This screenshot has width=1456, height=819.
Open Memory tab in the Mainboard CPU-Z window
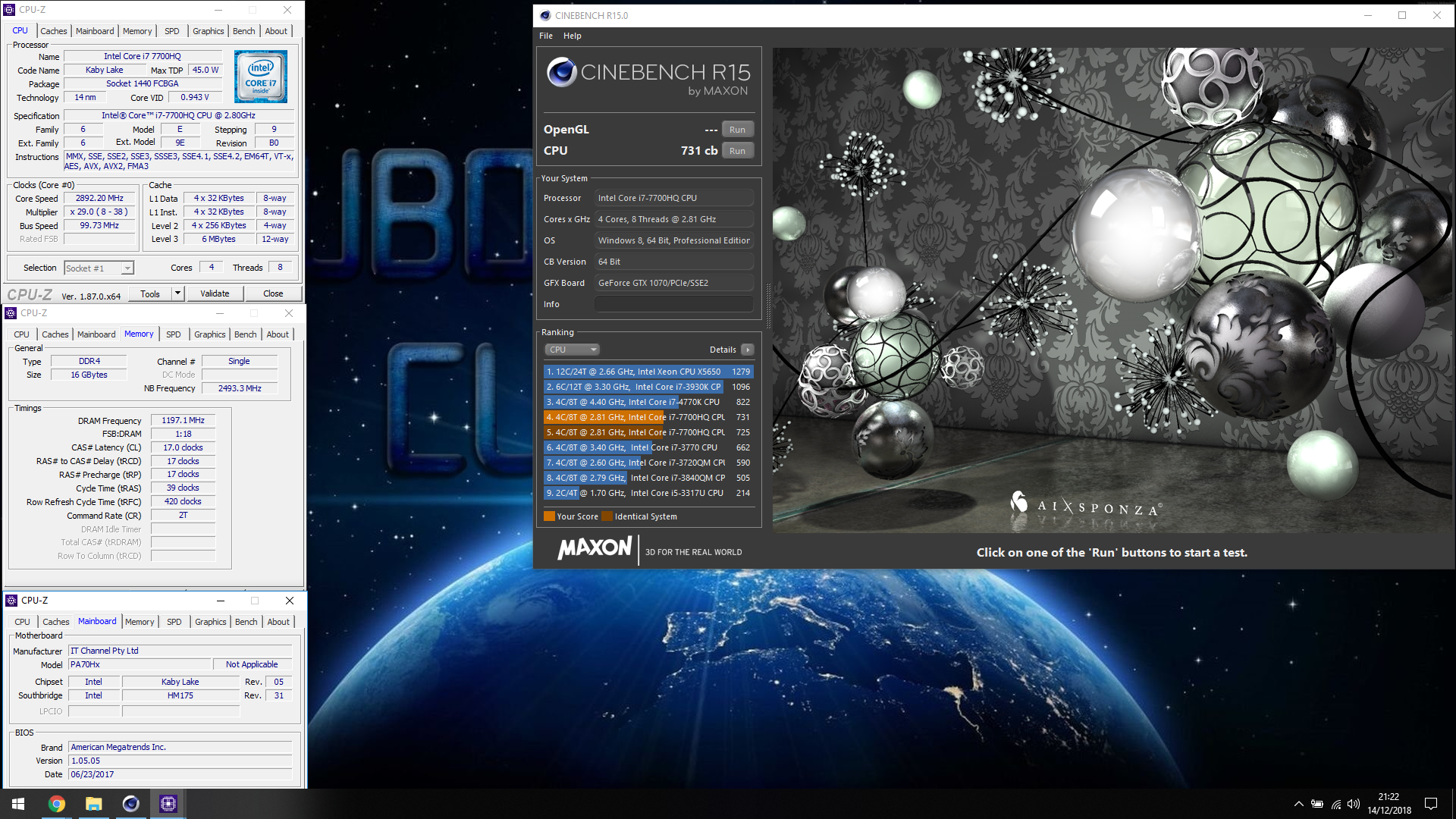(x=140, y=622)
